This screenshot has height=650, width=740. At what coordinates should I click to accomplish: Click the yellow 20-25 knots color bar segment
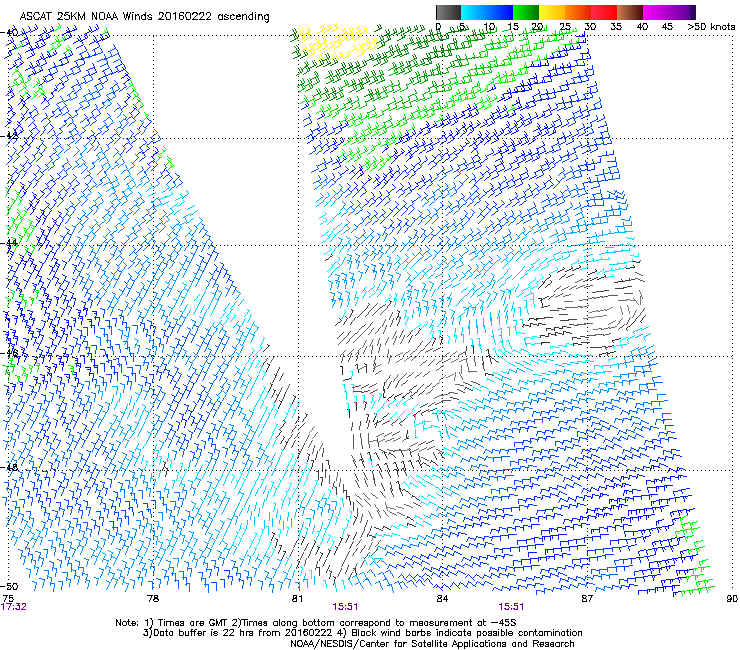point(552,12)
